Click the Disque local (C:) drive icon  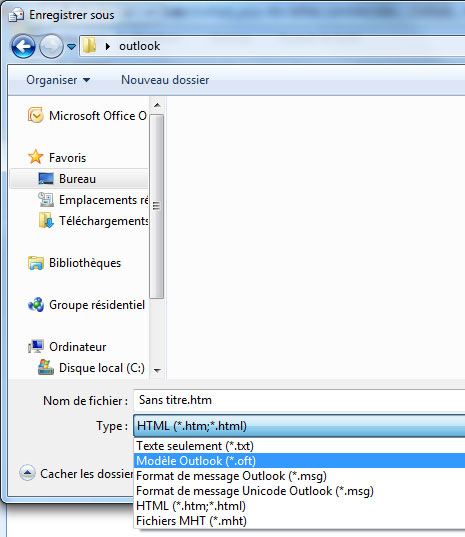click(46, 367)
